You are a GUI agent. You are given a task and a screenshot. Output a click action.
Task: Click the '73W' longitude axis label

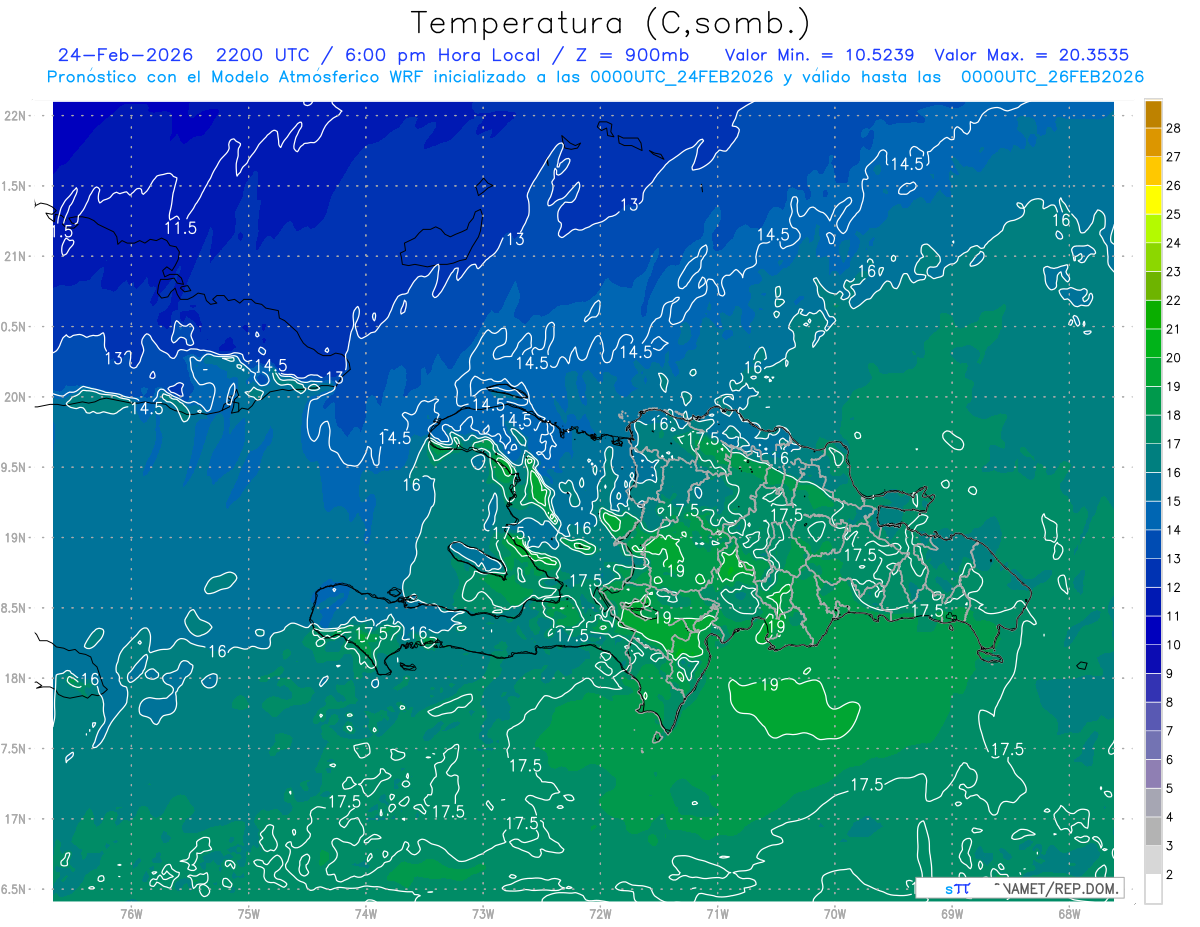[483, 913]
